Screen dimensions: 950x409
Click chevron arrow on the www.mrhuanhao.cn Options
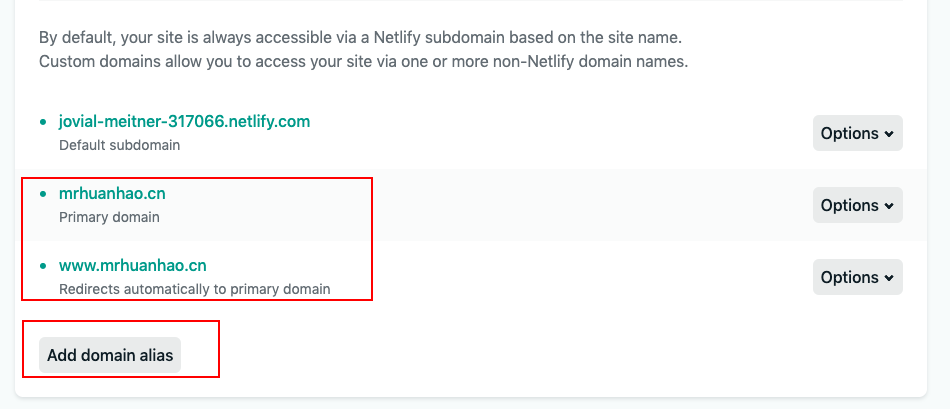pos(889,278)
